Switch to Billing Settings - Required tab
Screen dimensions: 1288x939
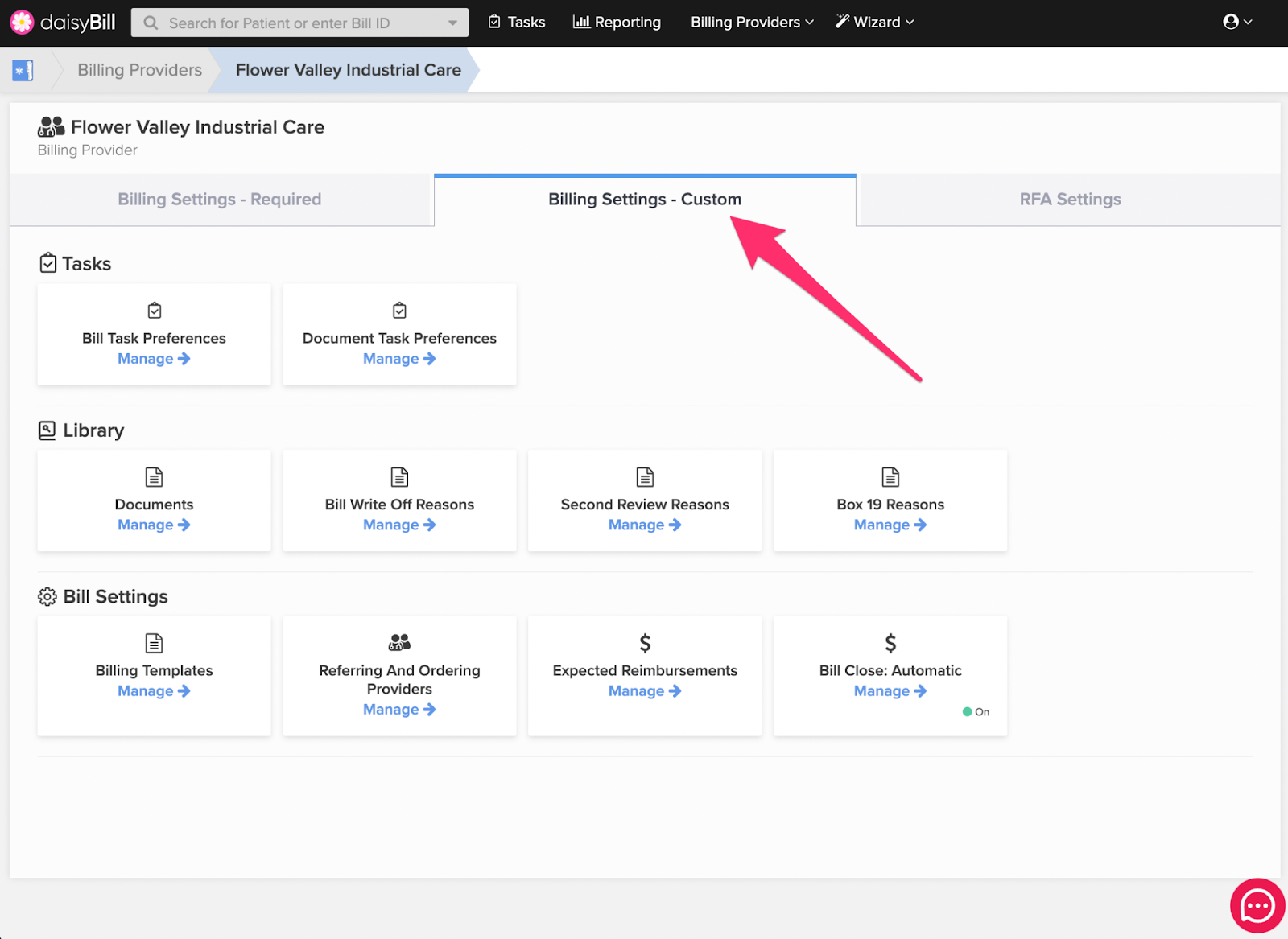coord(220,200)
